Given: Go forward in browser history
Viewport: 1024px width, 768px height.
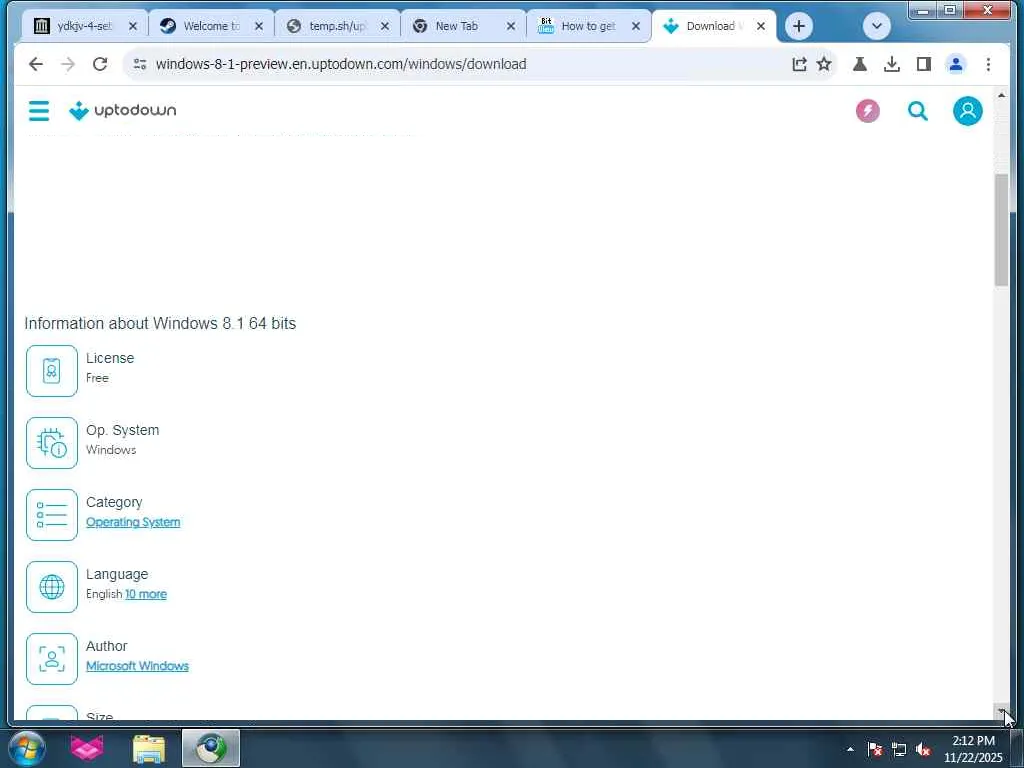Looking at the screenshot, I should click(x=68, y=64).
